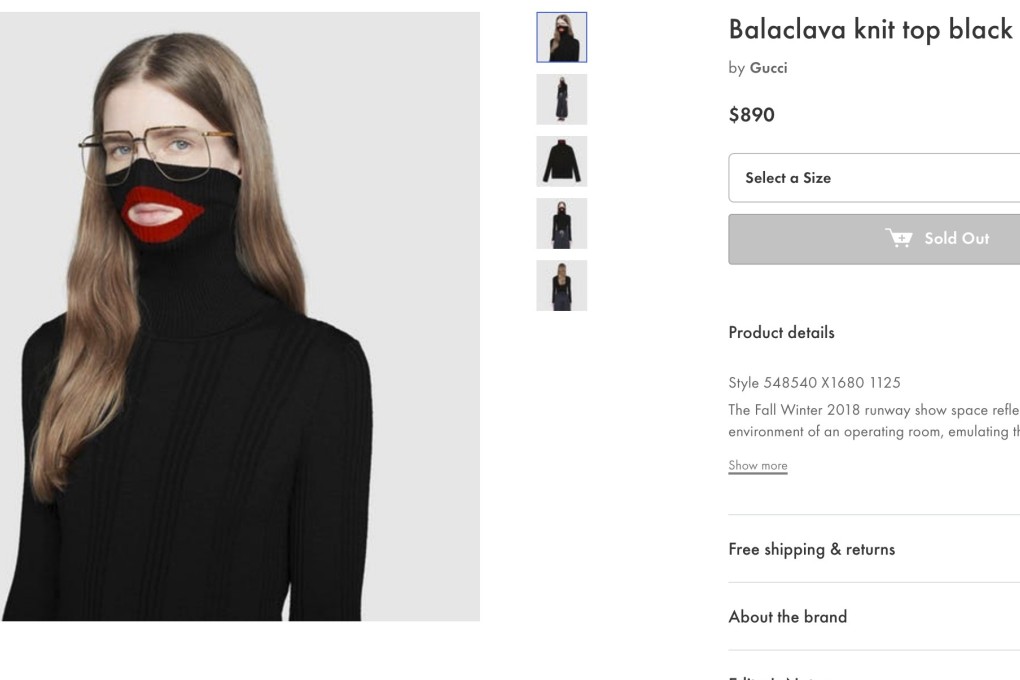
Task: Click the style number 548540 X1680 1125
Action: (814, 382)
